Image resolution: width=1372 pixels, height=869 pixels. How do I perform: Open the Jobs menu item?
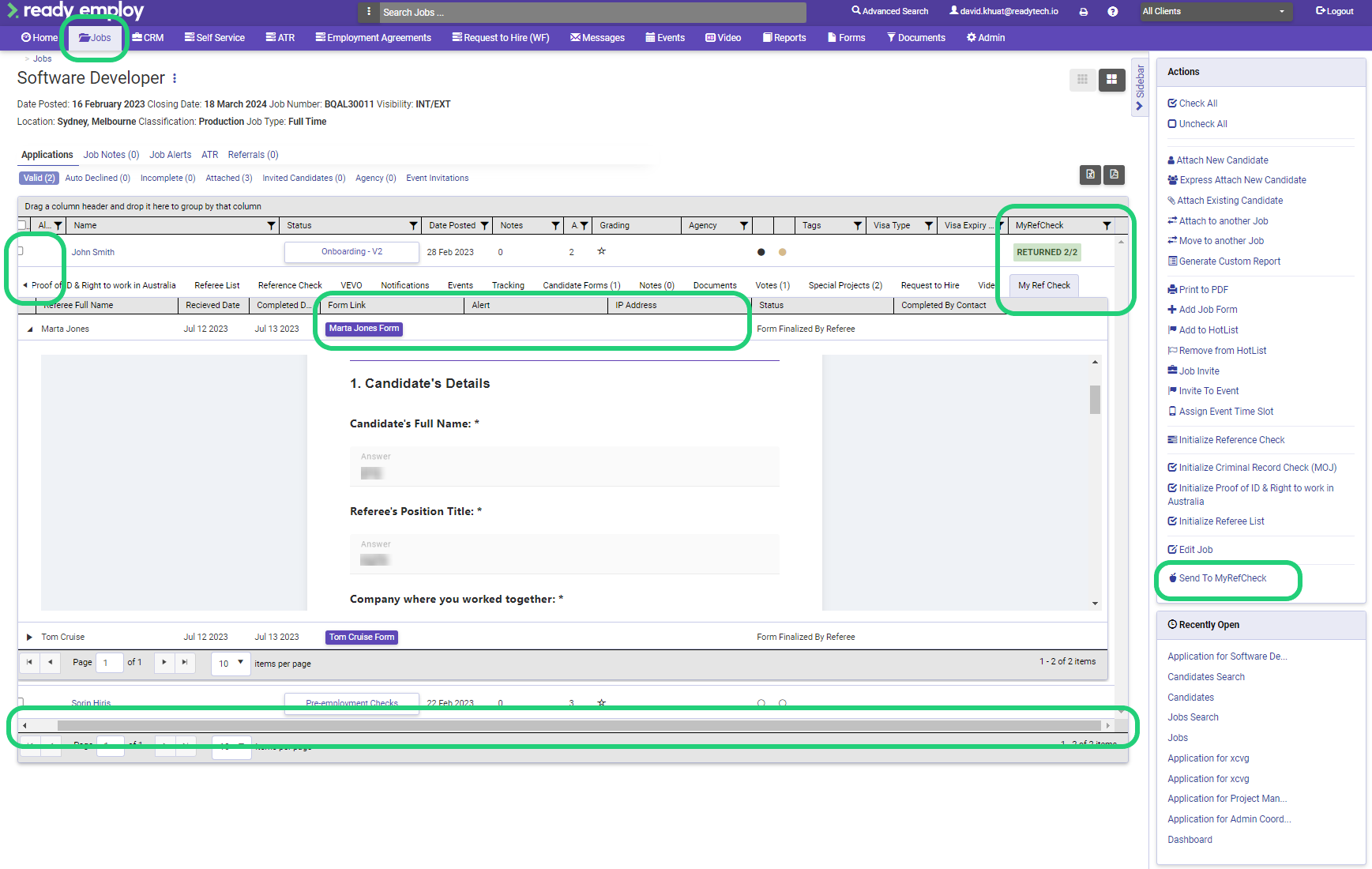(x=96, y=38)
